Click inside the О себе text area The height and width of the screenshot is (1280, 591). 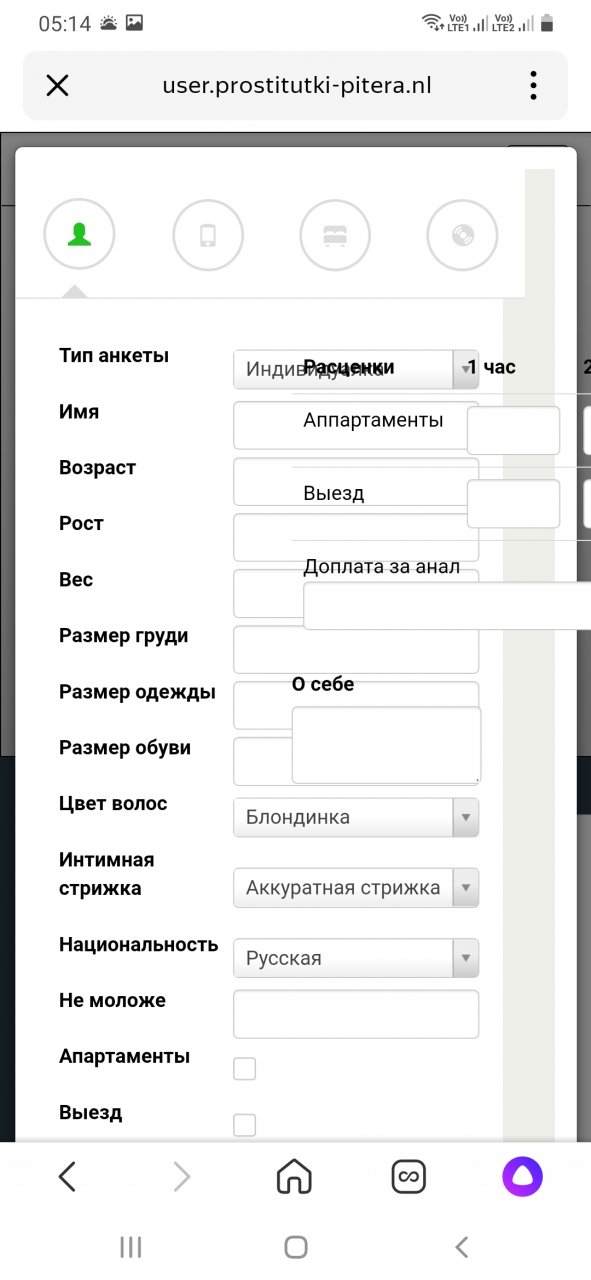[386, 745]
